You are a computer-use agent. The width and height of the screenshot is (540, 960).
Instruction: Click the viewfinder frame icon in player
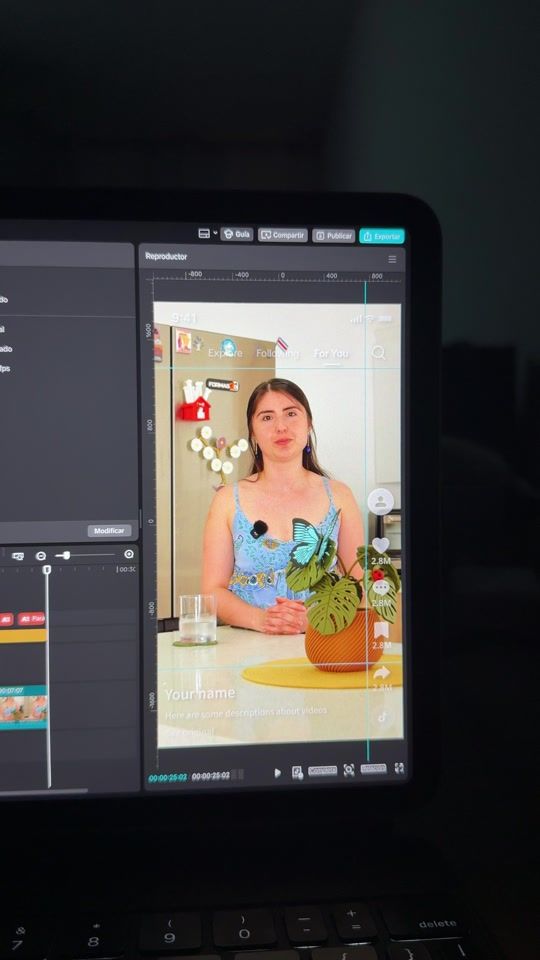click(x=349, y=770)
